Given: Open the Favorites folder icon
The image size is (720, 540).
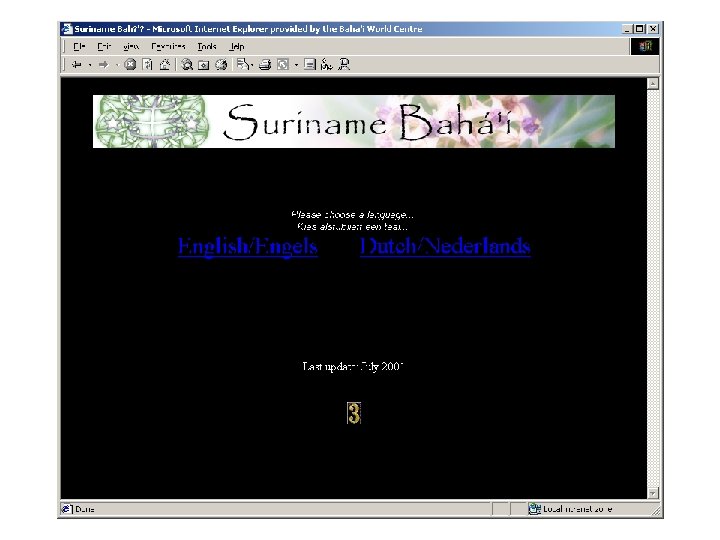Looking at the screenshot, I should pyautogui.click(x=203, y=65).
